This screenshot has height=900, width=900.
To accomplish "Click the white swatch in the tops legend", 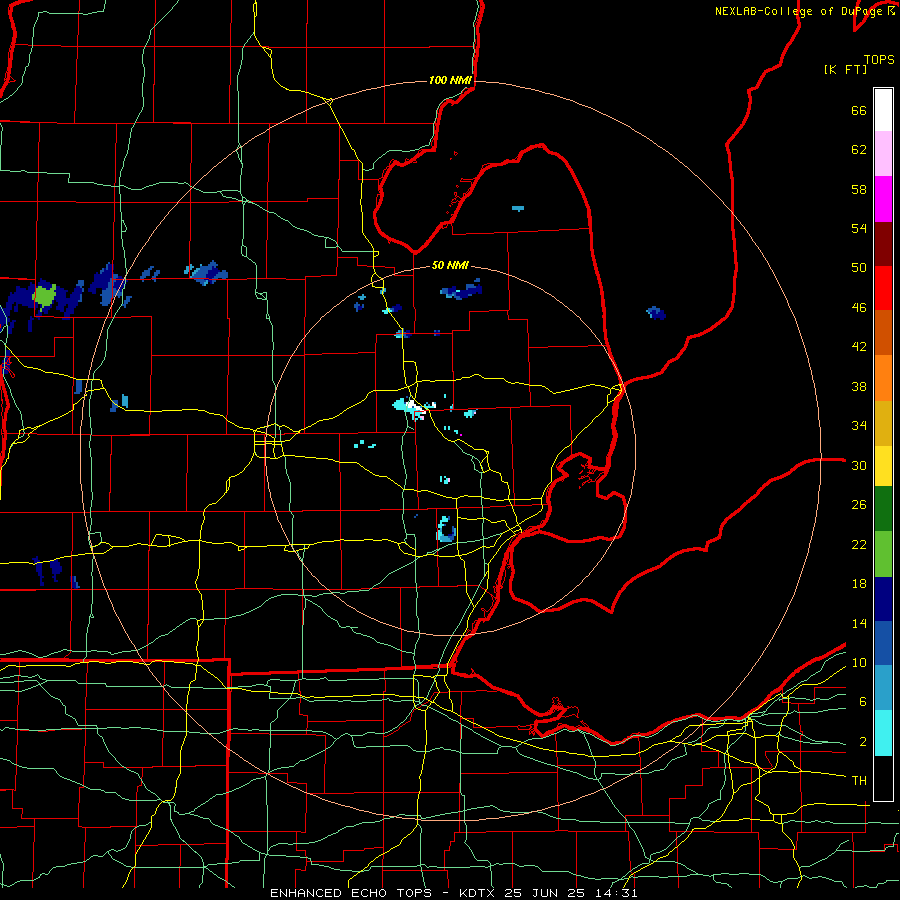I will (883, 110).
